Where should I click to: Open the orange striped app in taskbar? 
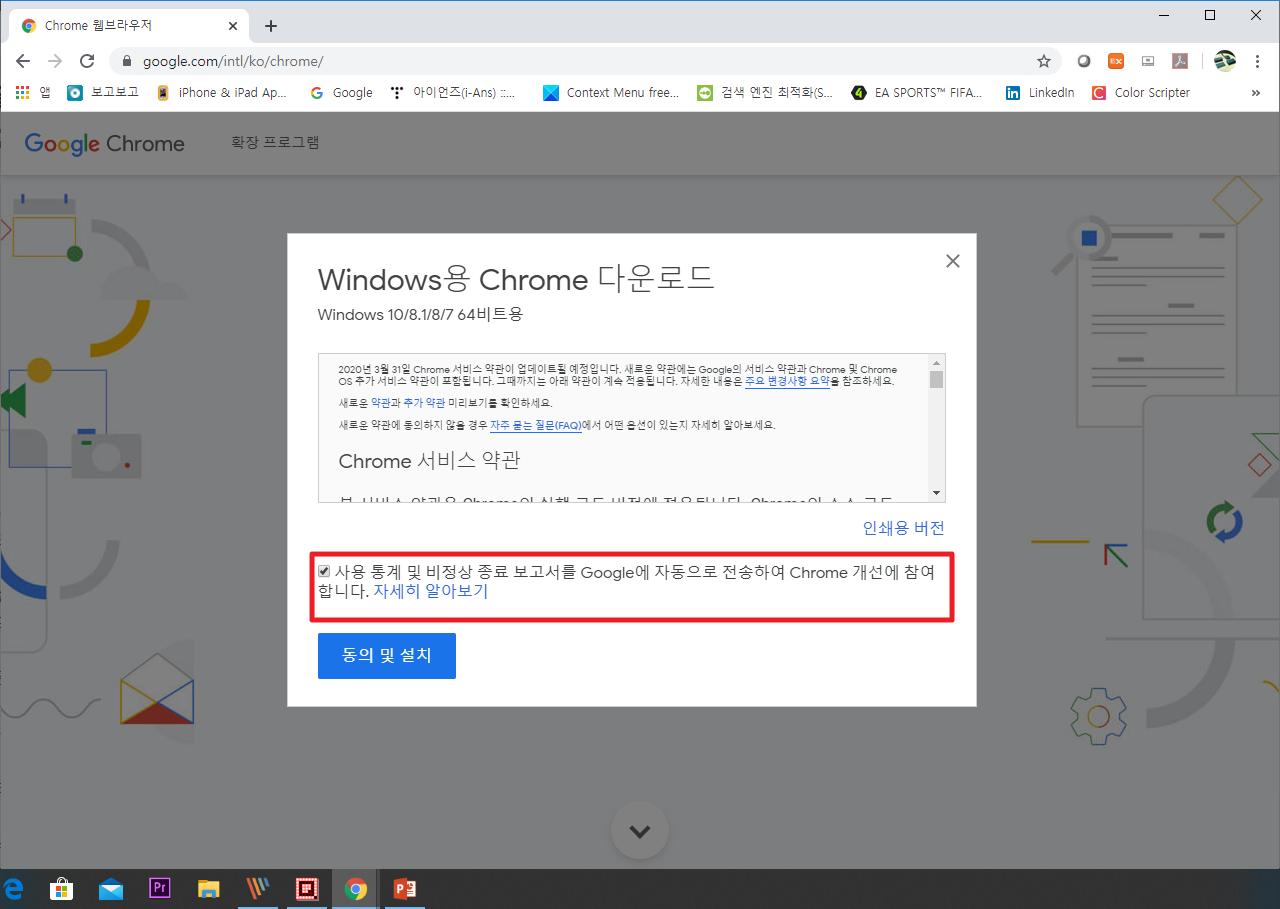(x=258, y=888)
